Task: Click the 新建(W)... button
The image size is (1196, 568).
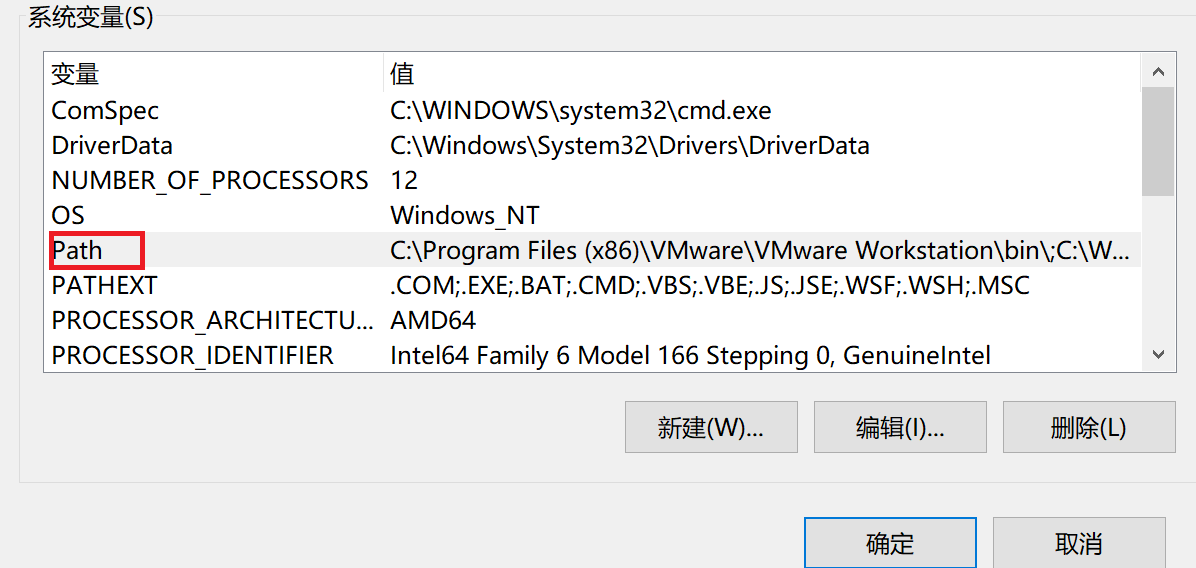Action: (711, 428)
